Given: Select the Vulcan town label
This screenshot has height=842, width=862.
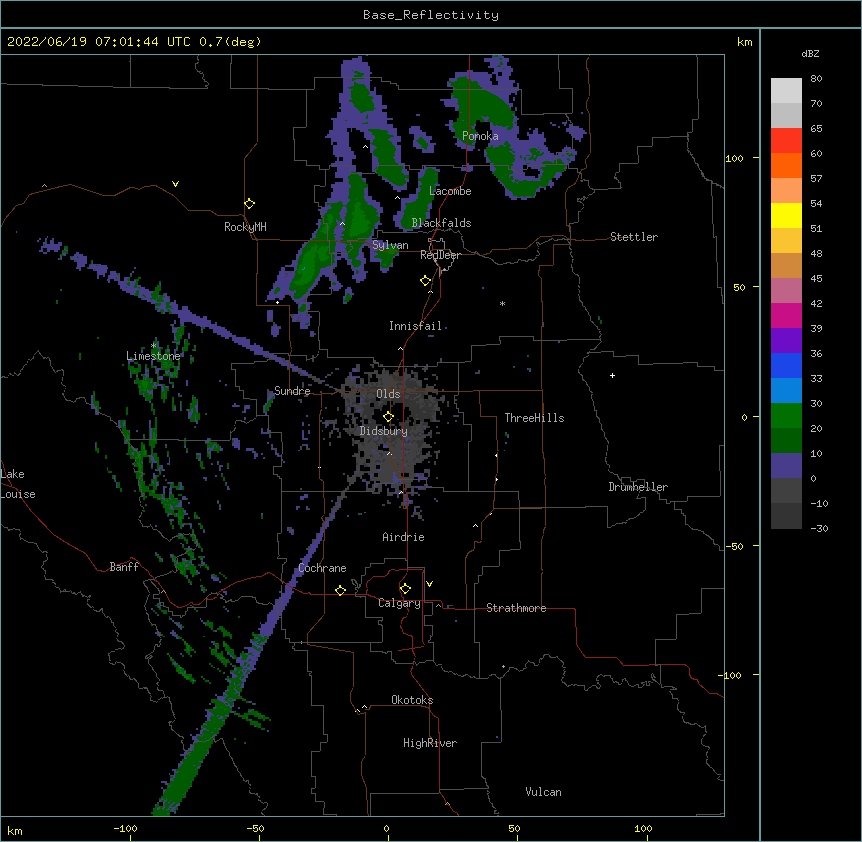Looking at the screenshot, I should pyautogui.click(x=543, y=792).
